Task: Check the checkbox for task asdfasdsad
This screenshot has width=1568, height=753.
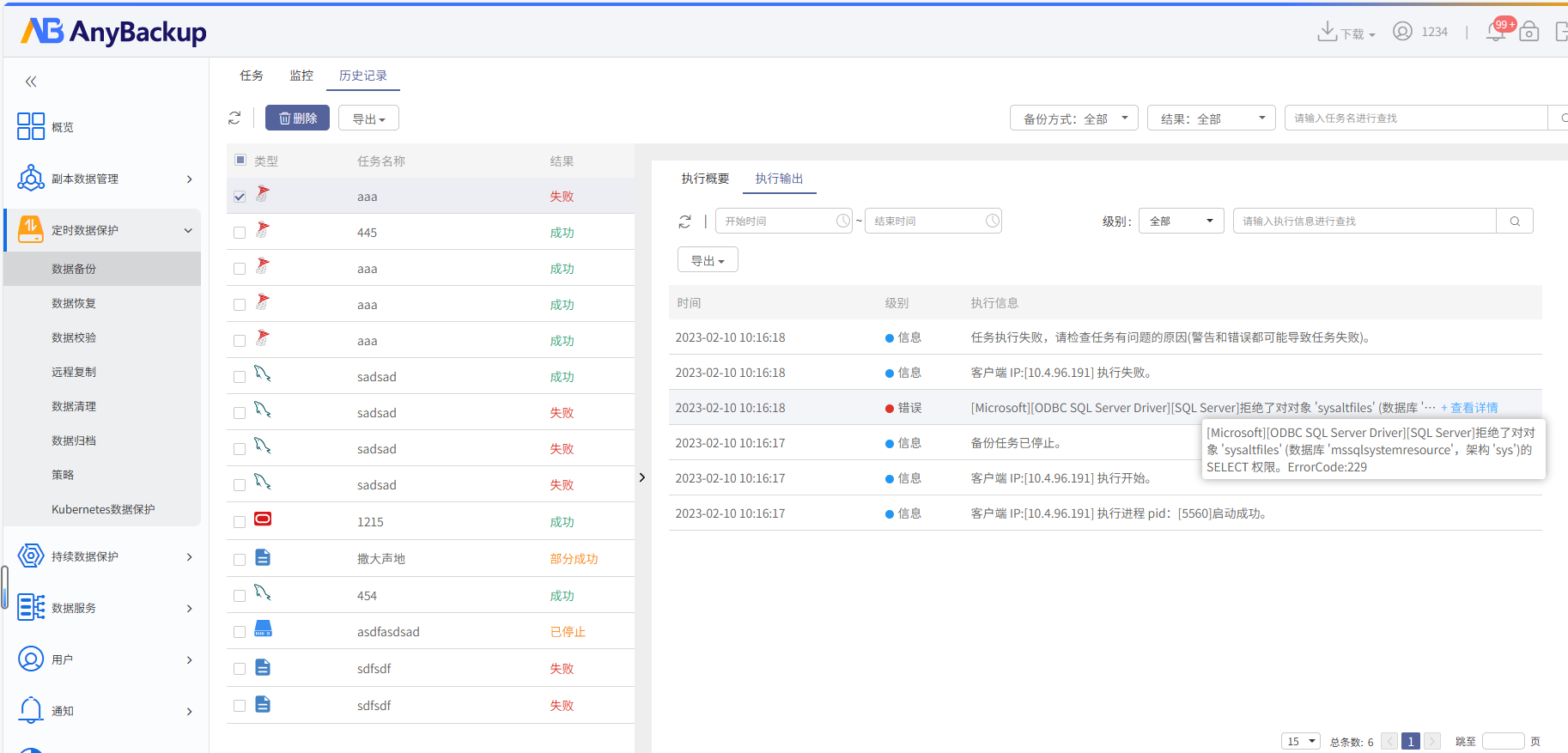Action: point(240,632)
